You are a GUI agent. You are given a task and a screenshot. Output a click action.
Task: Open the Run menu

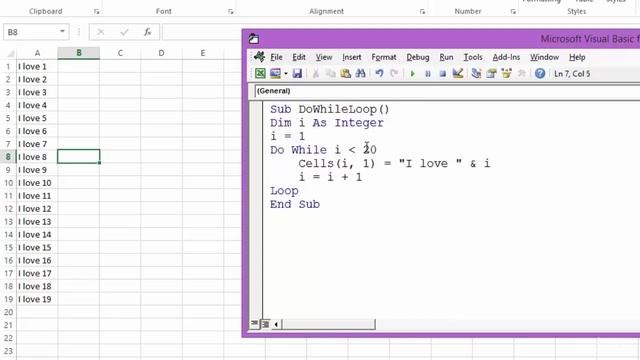(446, 57)
